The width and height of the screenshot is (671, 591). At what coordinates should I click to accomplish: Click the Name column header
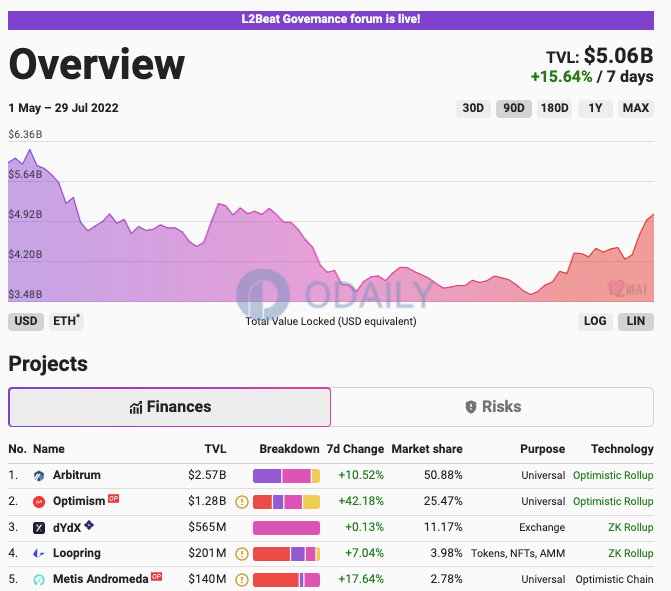pyautogui.click(x=49, y=449)
